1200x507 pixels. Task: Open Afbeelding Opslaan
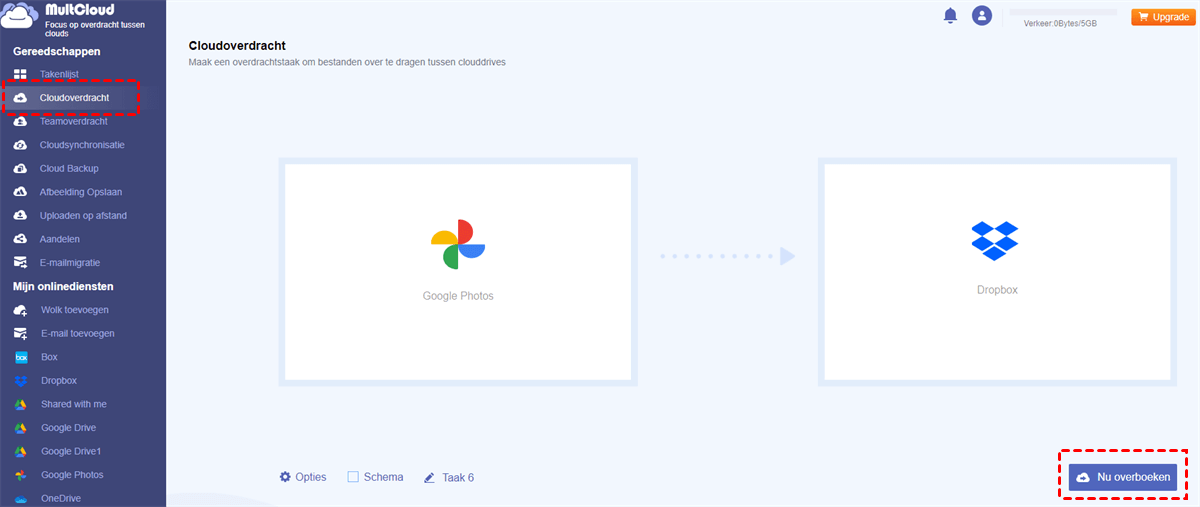[x=80, y=192]
